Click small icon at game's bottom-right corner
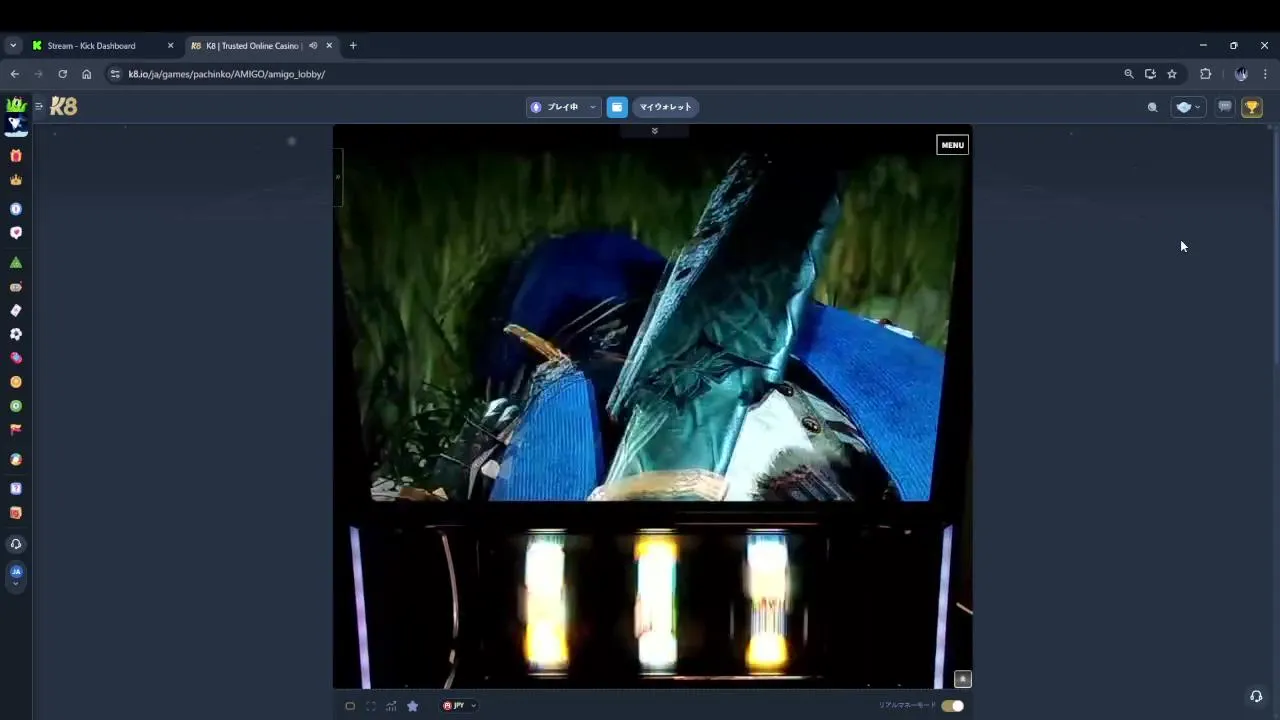 962,679
